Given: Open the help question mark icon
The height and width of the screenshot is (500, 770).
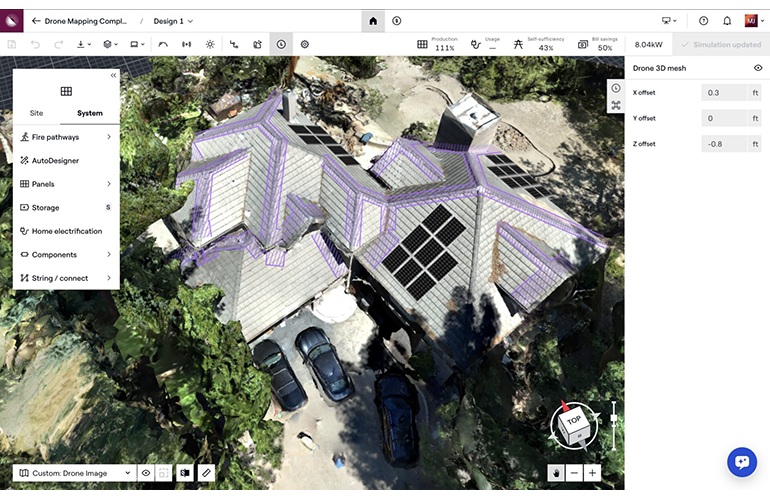Looking at the screenshot, I should [x=703, y=21].
